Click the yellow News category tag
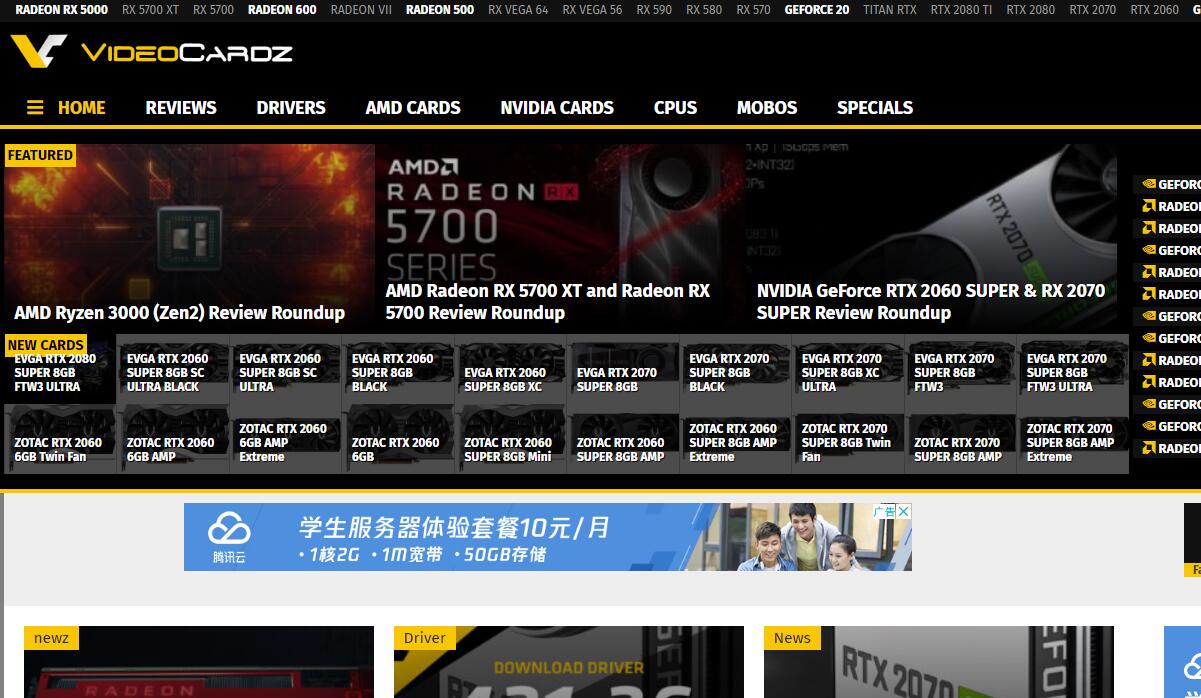 [x=792, y=638]
